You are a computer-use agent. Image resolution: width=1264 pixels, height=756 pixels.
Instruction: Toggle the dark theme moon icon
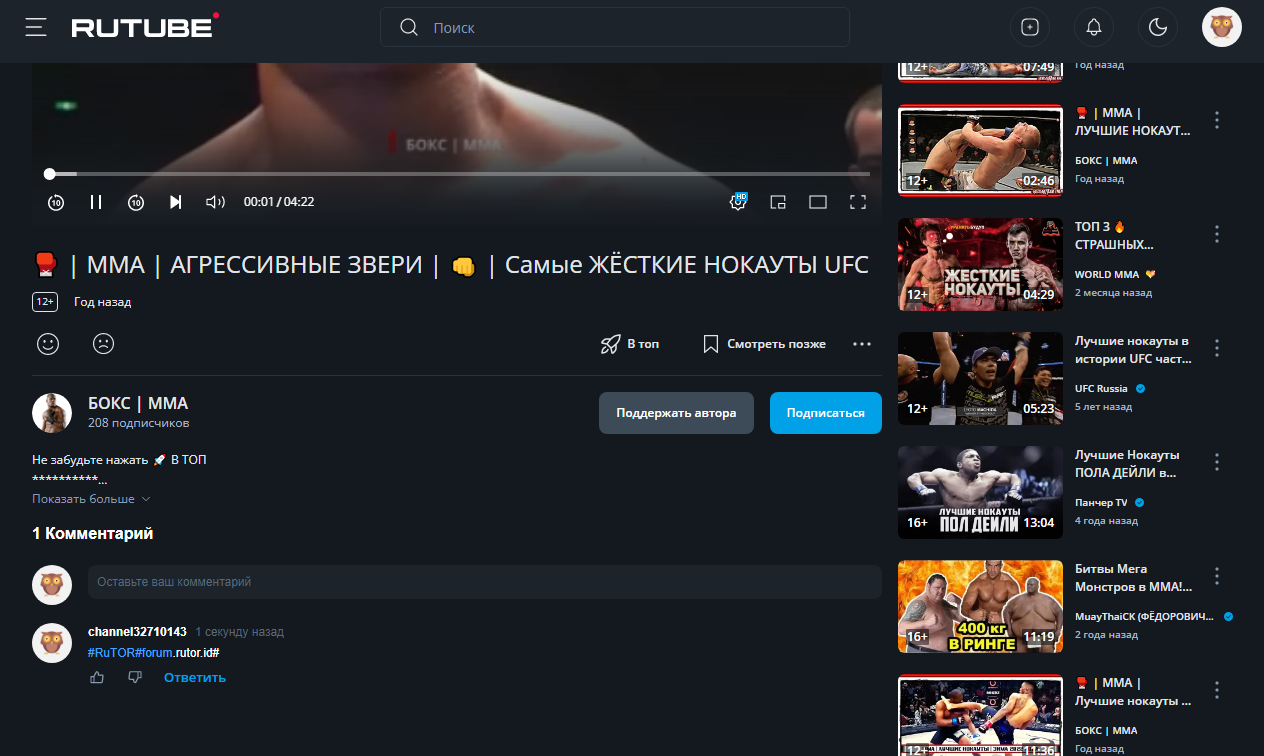click(1158, 27)
